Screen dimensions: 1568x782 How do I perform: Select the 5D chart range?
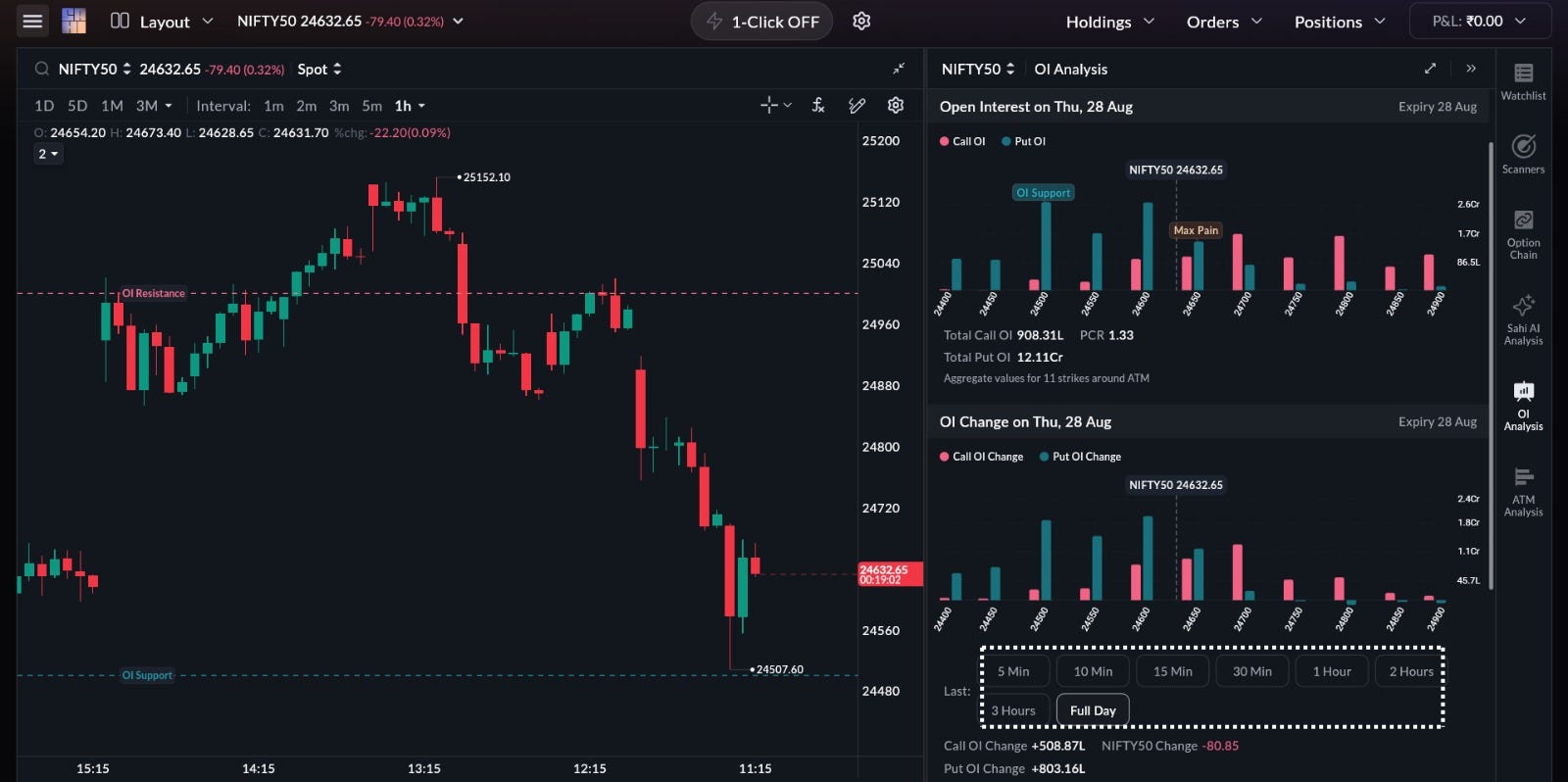[77, 106]
